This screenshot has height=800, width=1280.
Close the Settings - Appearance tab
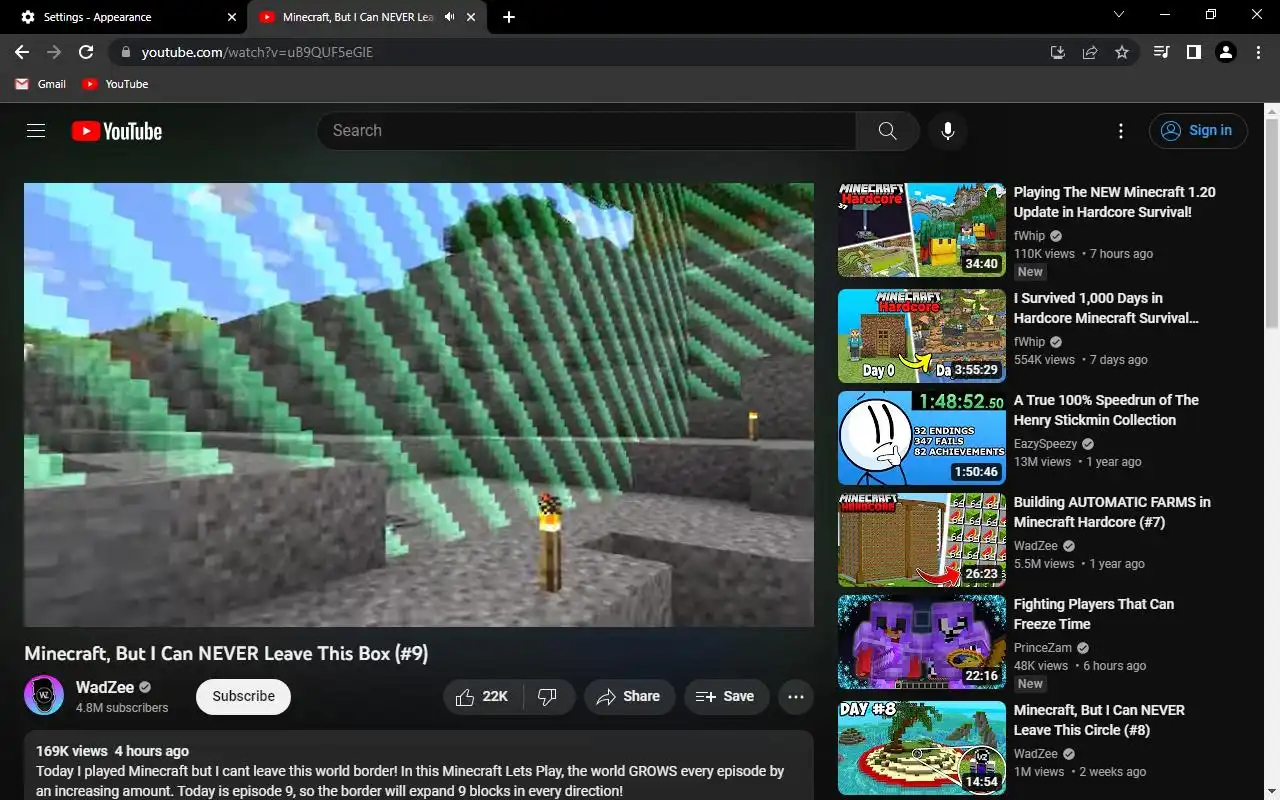point(232,17)
